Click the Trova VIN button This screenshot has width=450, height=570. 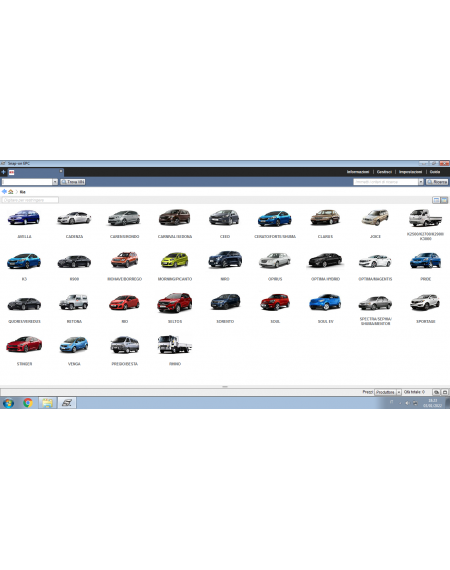pyautogui.click(x=73, y=182)
